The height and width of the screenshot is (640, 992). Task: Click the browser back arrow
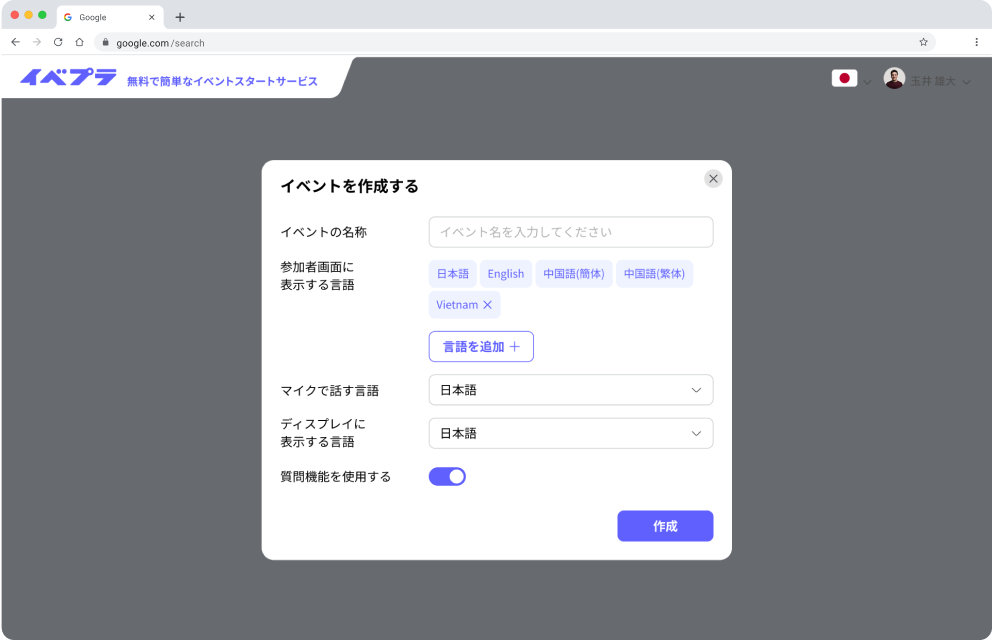15,42
